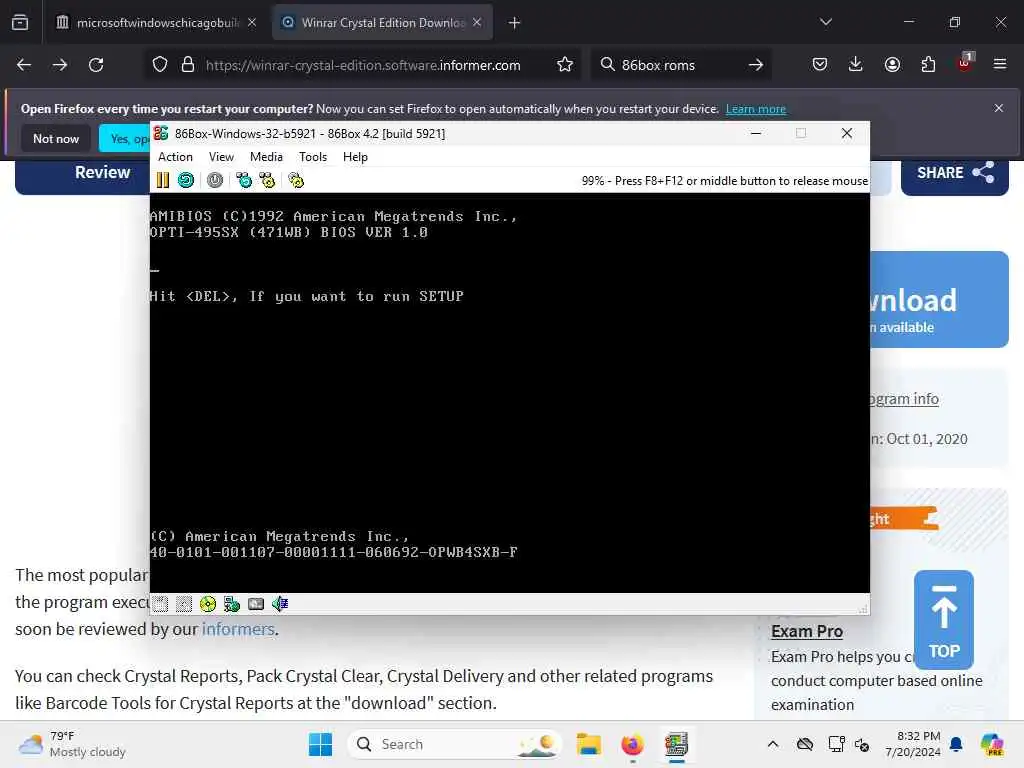Click the 86Box icon in taskbar
This screenshot has width=1024, height=768.
pyautogui.click(x=677, y=744)
